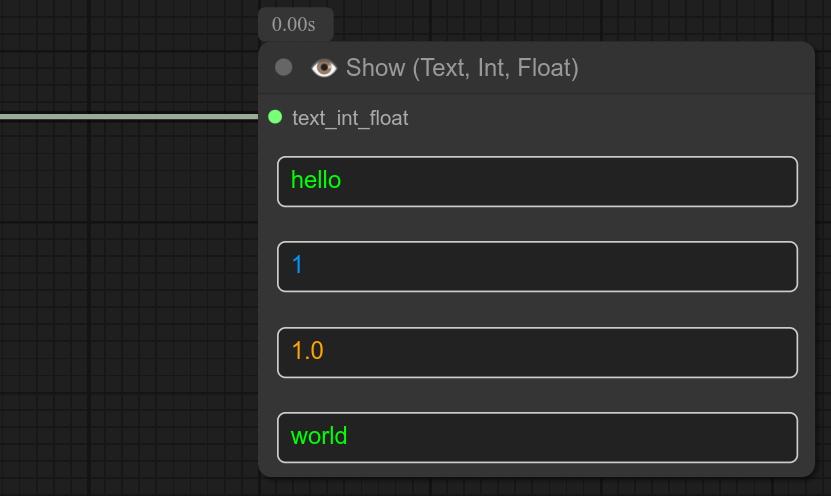Focus the text box containing hello
The image size is (831, 496).
click(537, 181)
